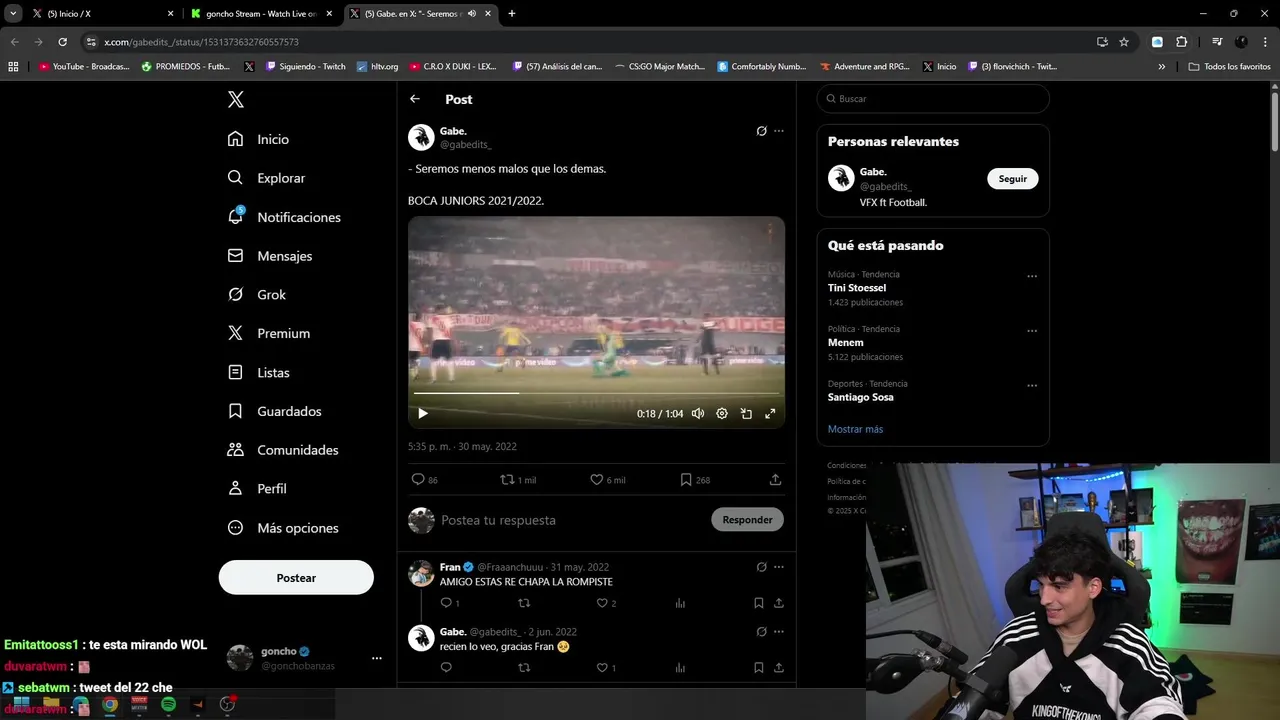
Task: Mute the Gabe tab audio icon
Action: (472, 14)
